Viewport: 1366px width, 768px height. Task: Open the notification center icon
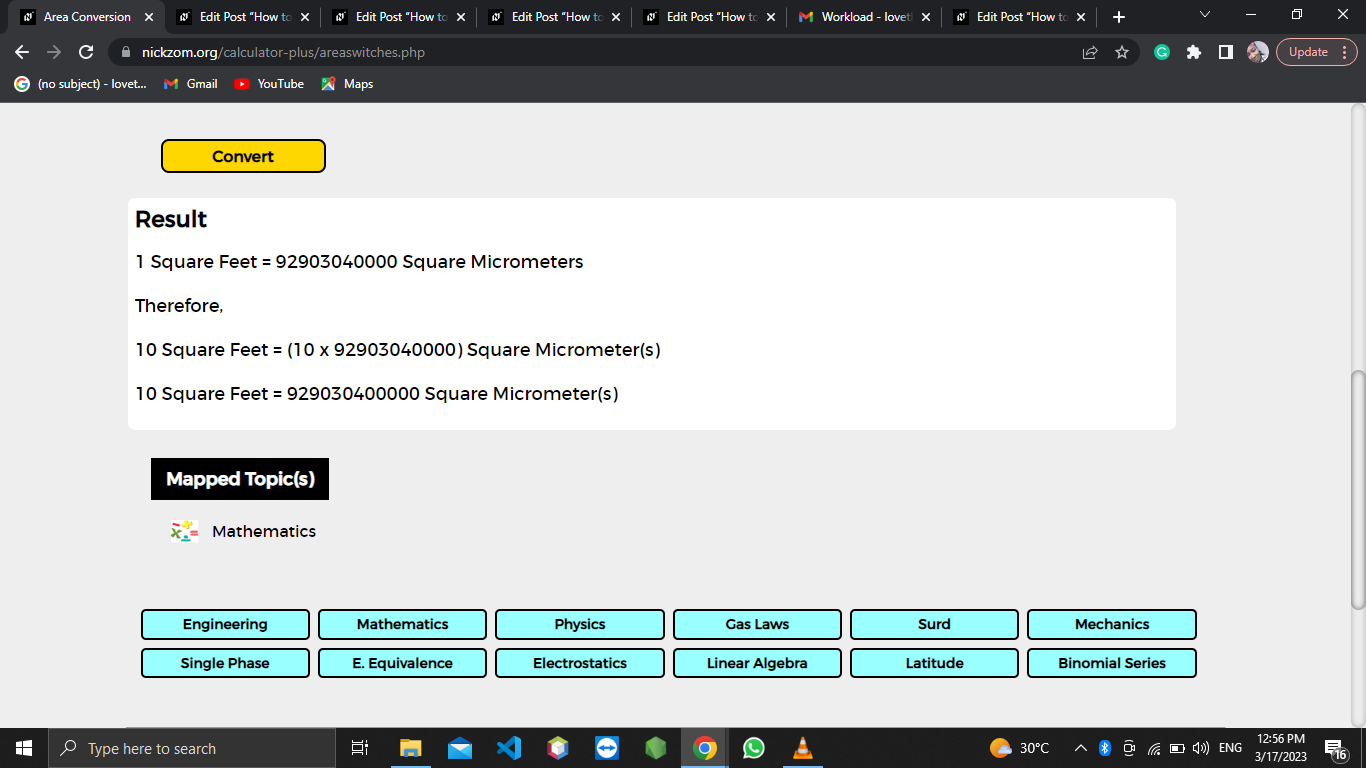pos(1335,749)
